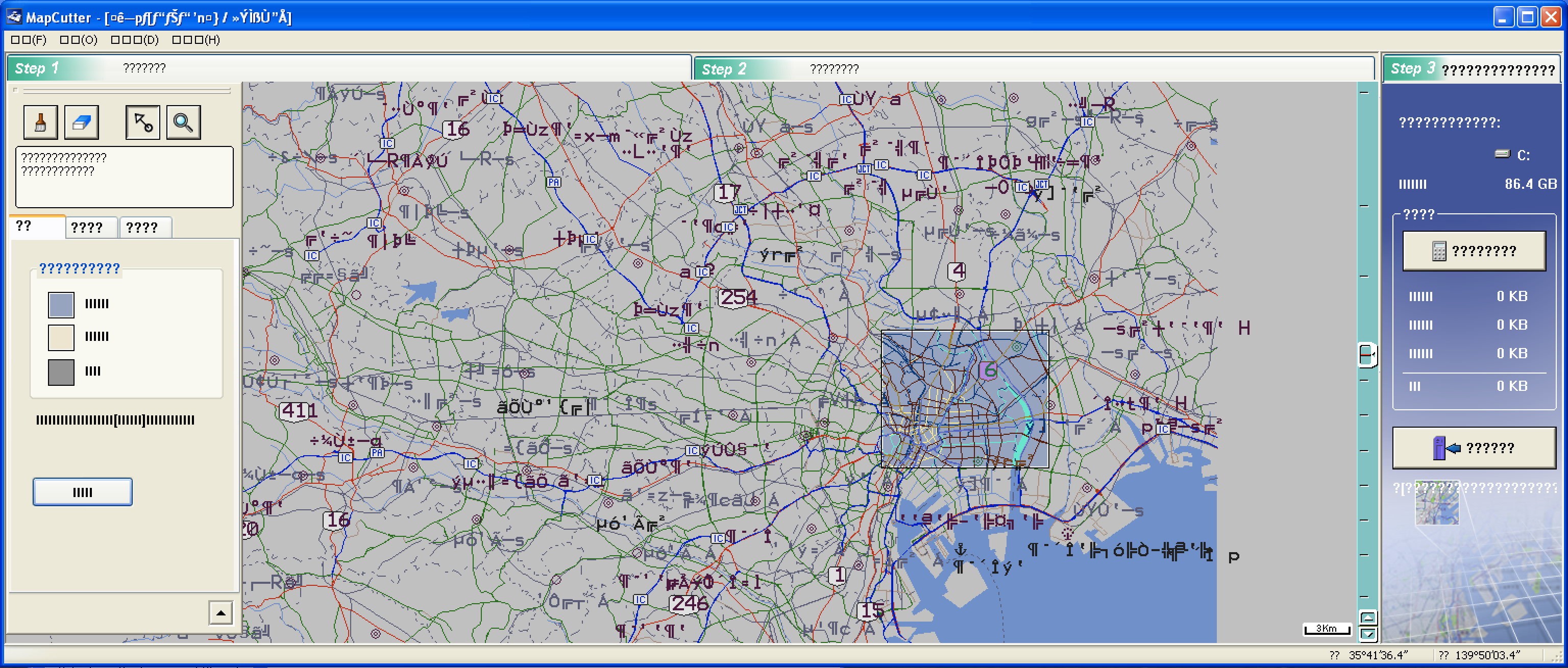
Task: Click the 3Km scale bar
Action: point(1327,629)
